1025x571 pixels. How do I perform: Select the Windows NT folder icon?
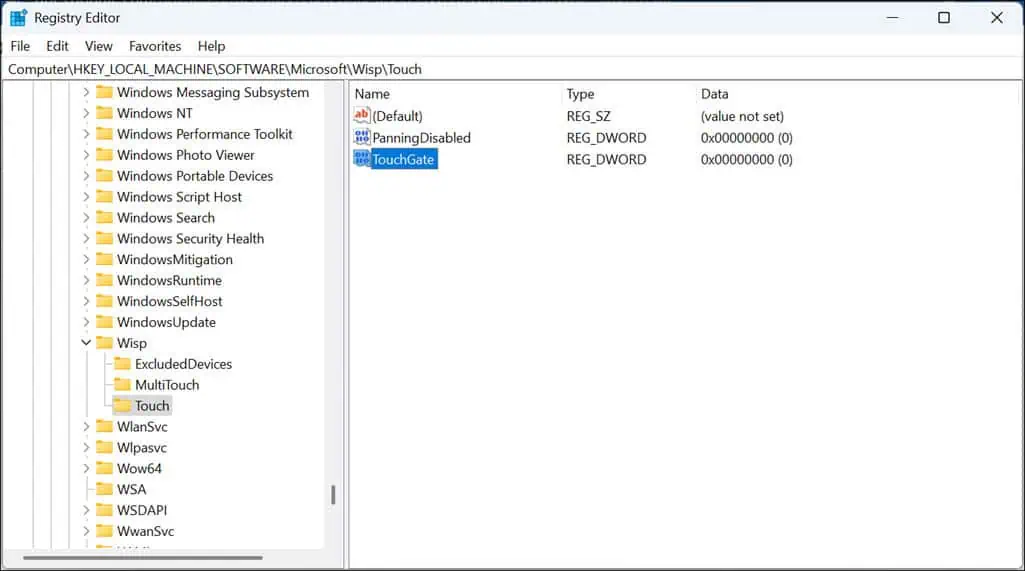[x=104, y=113]
